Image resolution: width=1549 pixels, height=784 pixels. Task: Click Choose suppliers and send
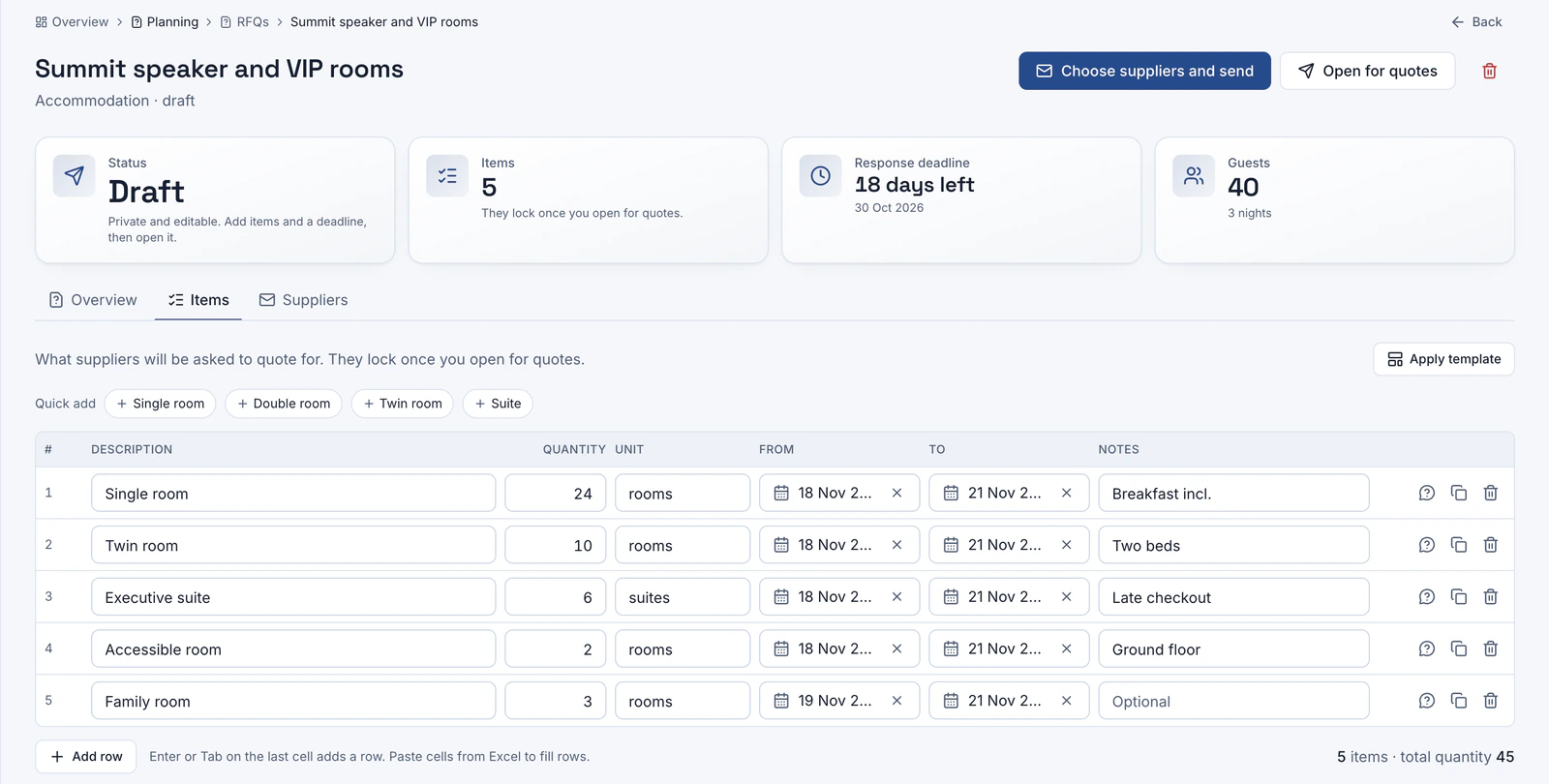(1144, 71)
